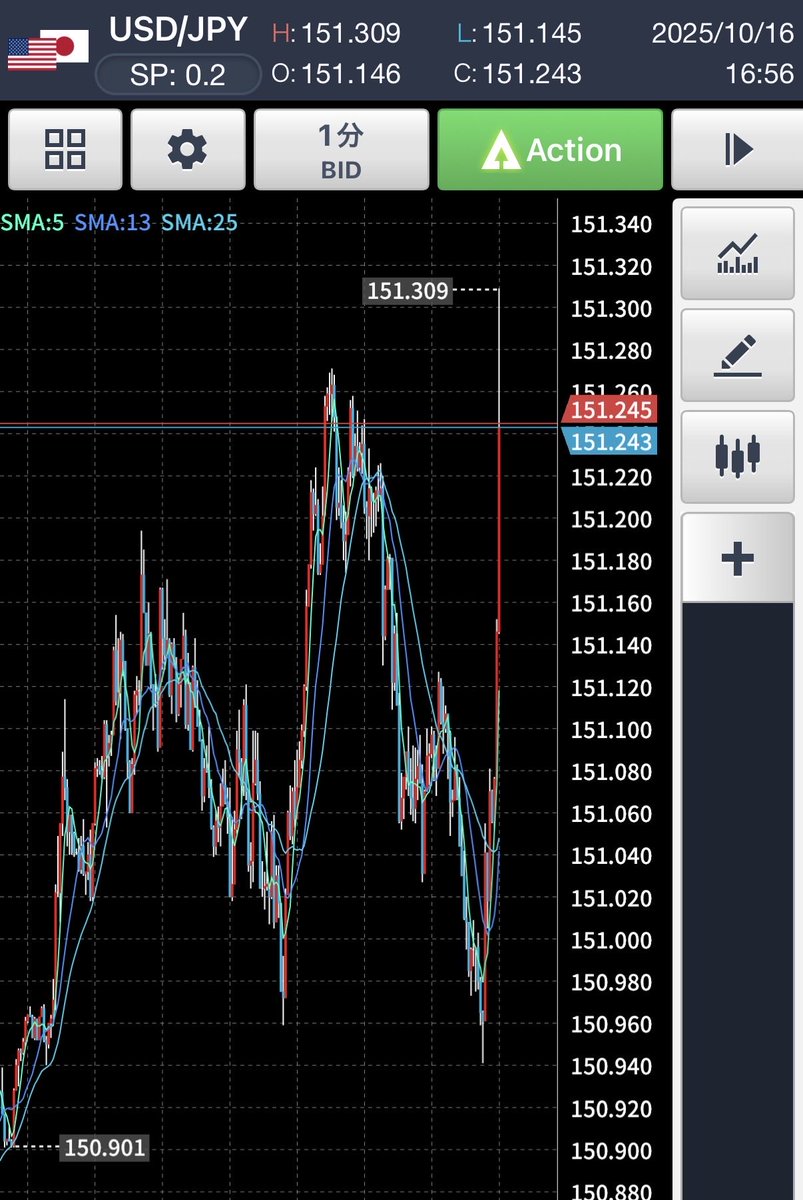Tap the 151.309 high price marker
803x1200 pixels.
pos(408,291)
